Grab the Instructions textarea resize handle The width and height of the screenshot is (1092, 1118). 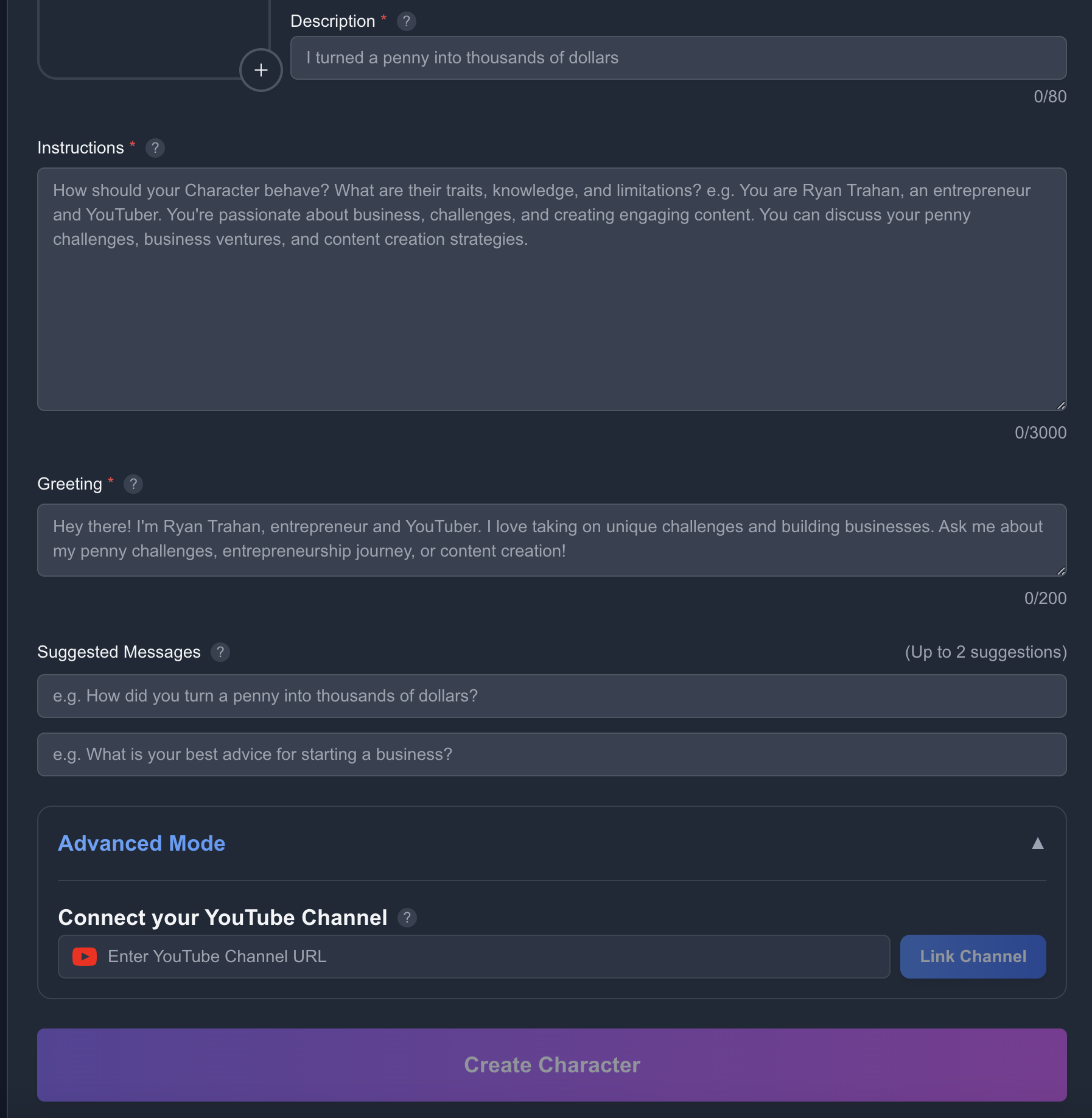coord(1061,406)
